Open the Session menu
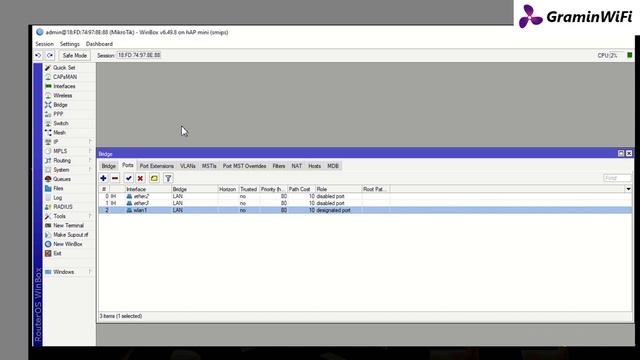The image size is (640, 360). coord(44,44)
